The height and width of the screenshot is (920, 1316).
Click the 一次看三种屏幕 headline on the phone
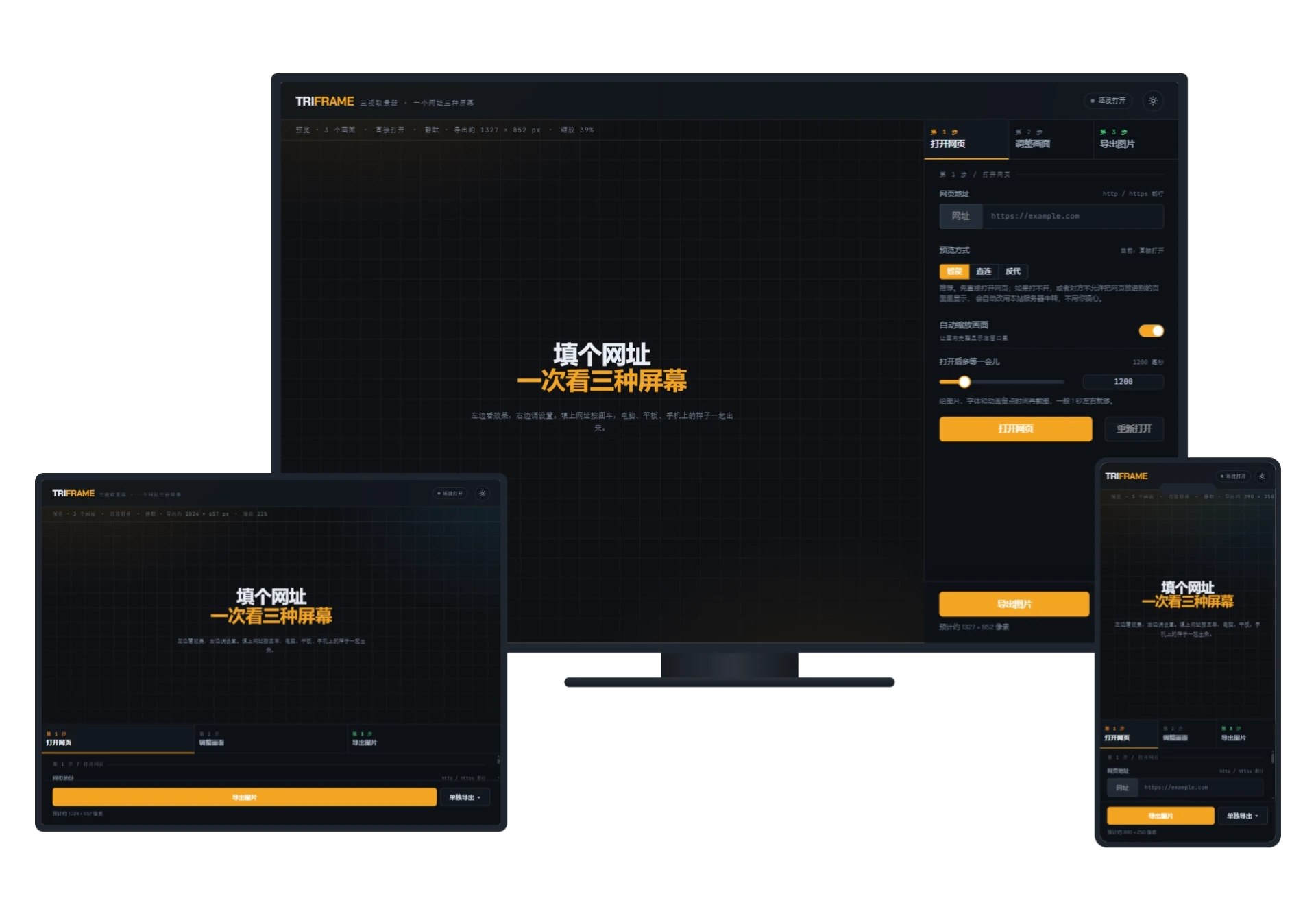1188,602
